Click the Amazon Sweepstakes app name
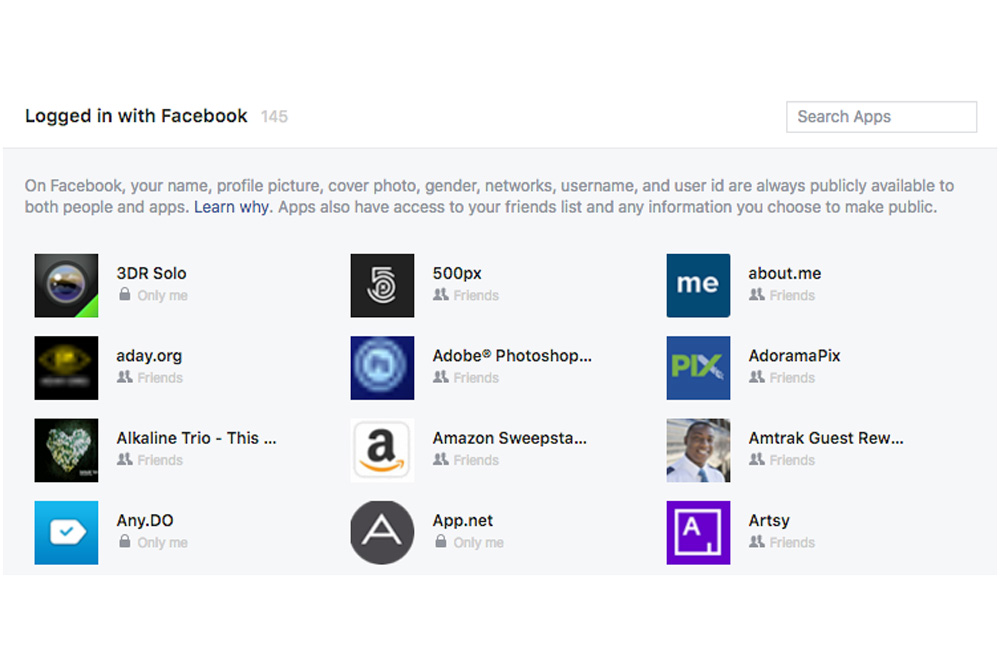Viewport: 1000px width, 667px height. click(x=509, y=438)
